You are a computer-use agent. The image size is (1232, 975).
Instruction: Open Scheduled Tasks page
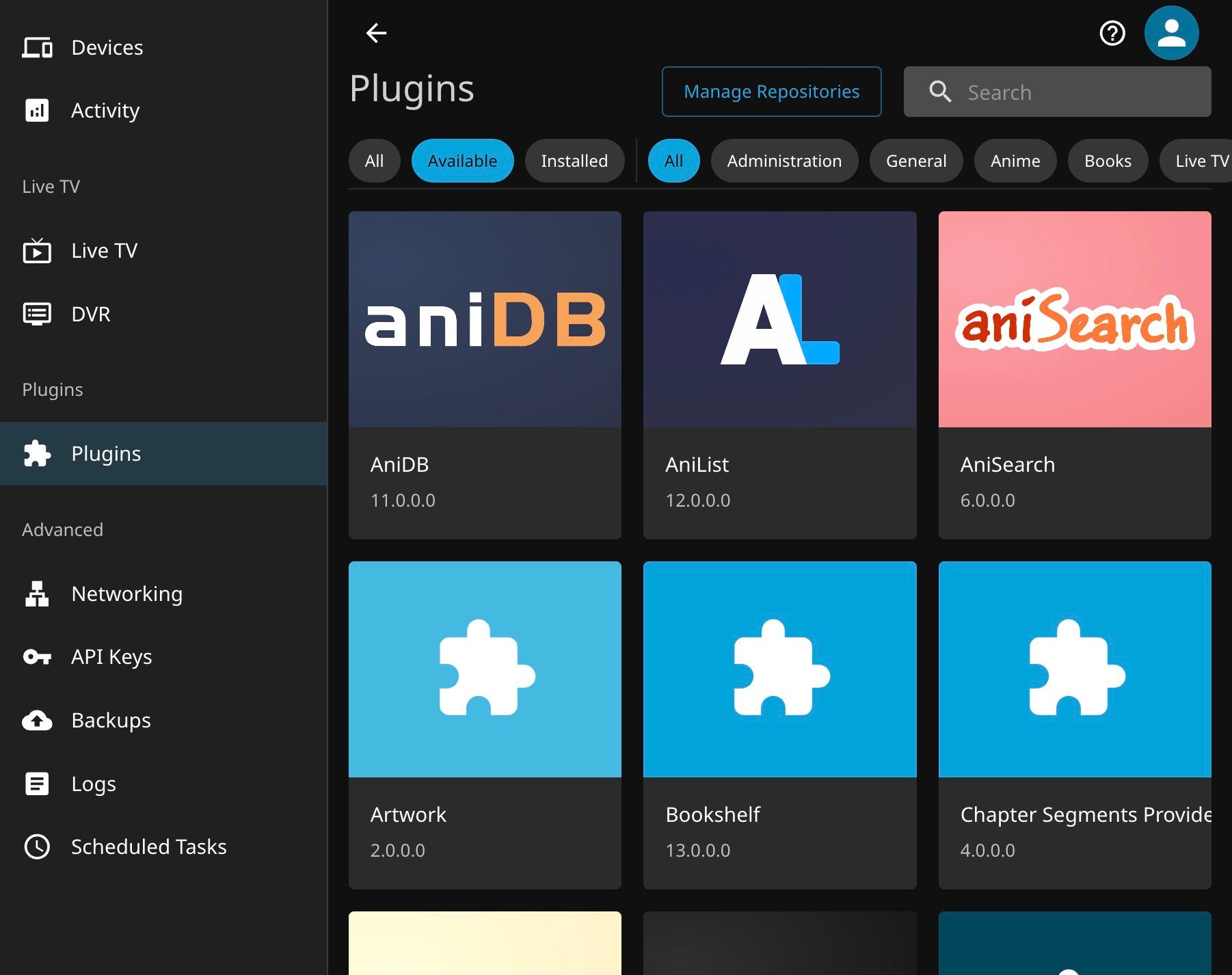163,847
